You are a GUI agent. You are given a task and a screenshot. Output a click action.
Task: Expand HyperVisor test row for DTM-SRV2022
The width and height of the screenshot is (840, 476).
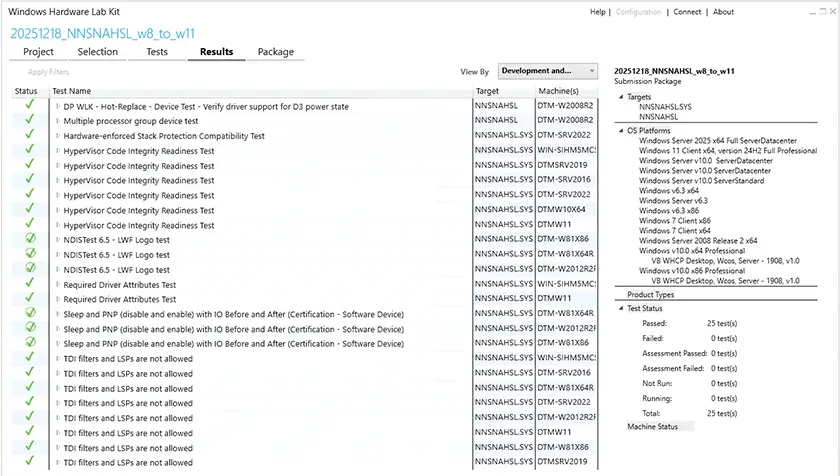click(58, 195)
